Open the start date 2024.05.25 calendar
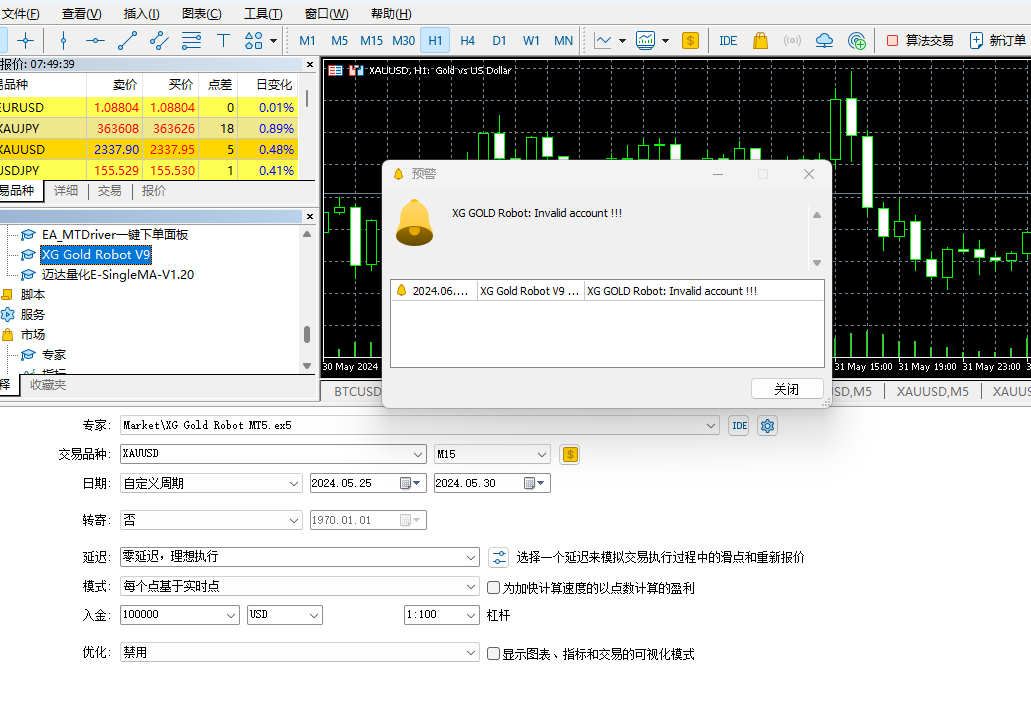This screenshot has height=706, width=1031. coord(410,483)
